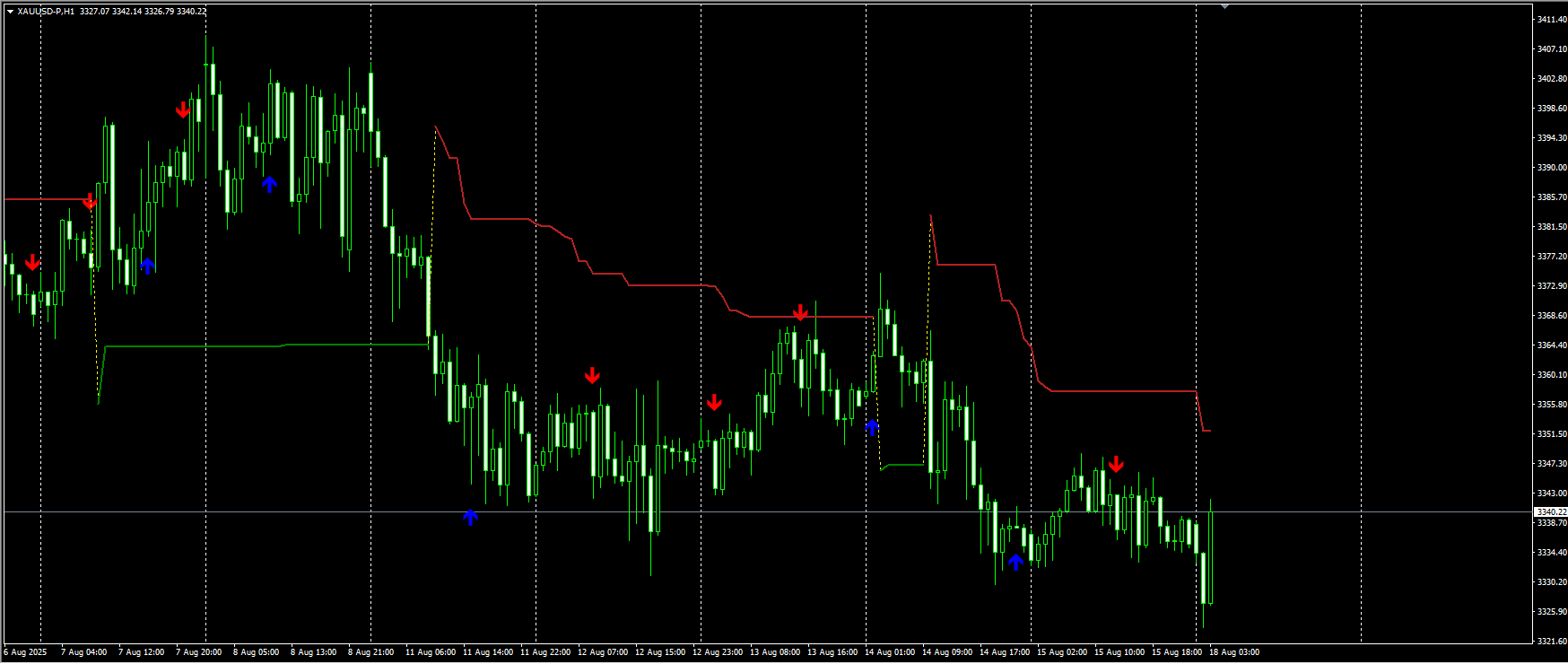The height and width of the screenshot is (664, 1568).
Task: Click the leftmost blue up arrow
Action: click(148, 266)
